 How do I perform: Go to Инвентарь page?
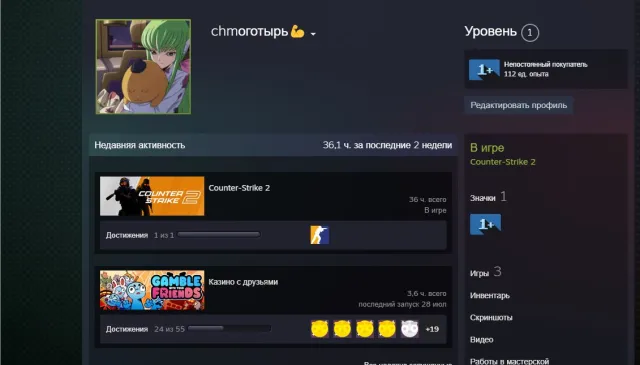(489, 296)
